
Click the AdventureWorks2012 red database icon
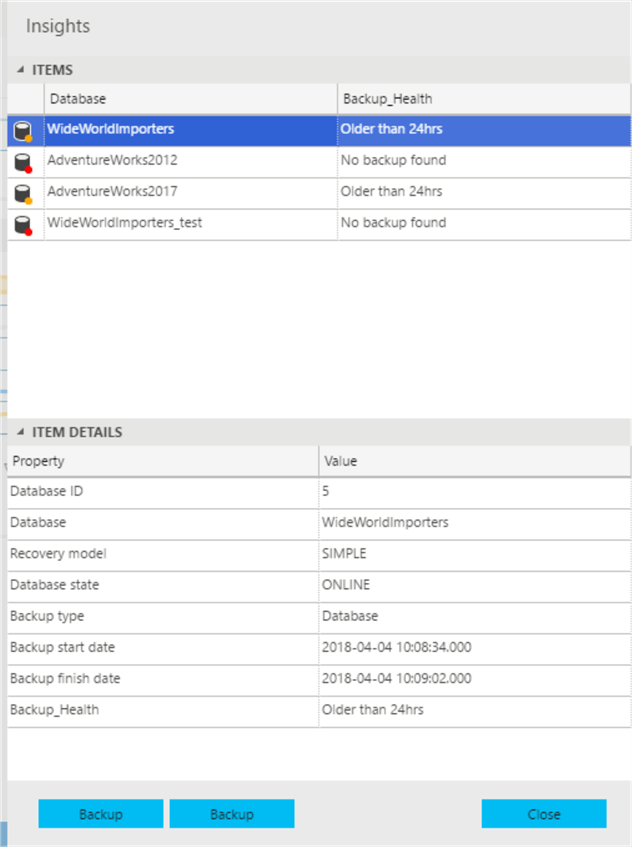[x=22, y=162]
